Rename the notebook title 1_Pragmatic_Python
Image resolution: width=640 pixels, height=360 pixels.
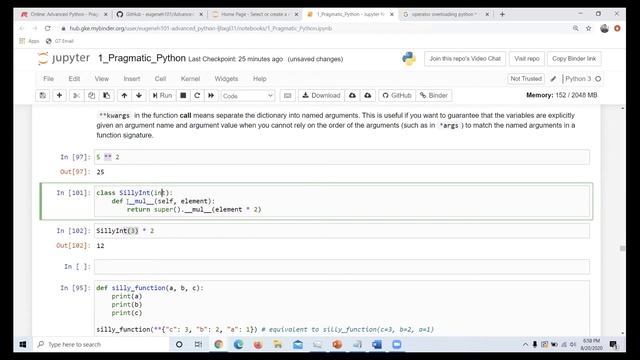coord(142,58)
